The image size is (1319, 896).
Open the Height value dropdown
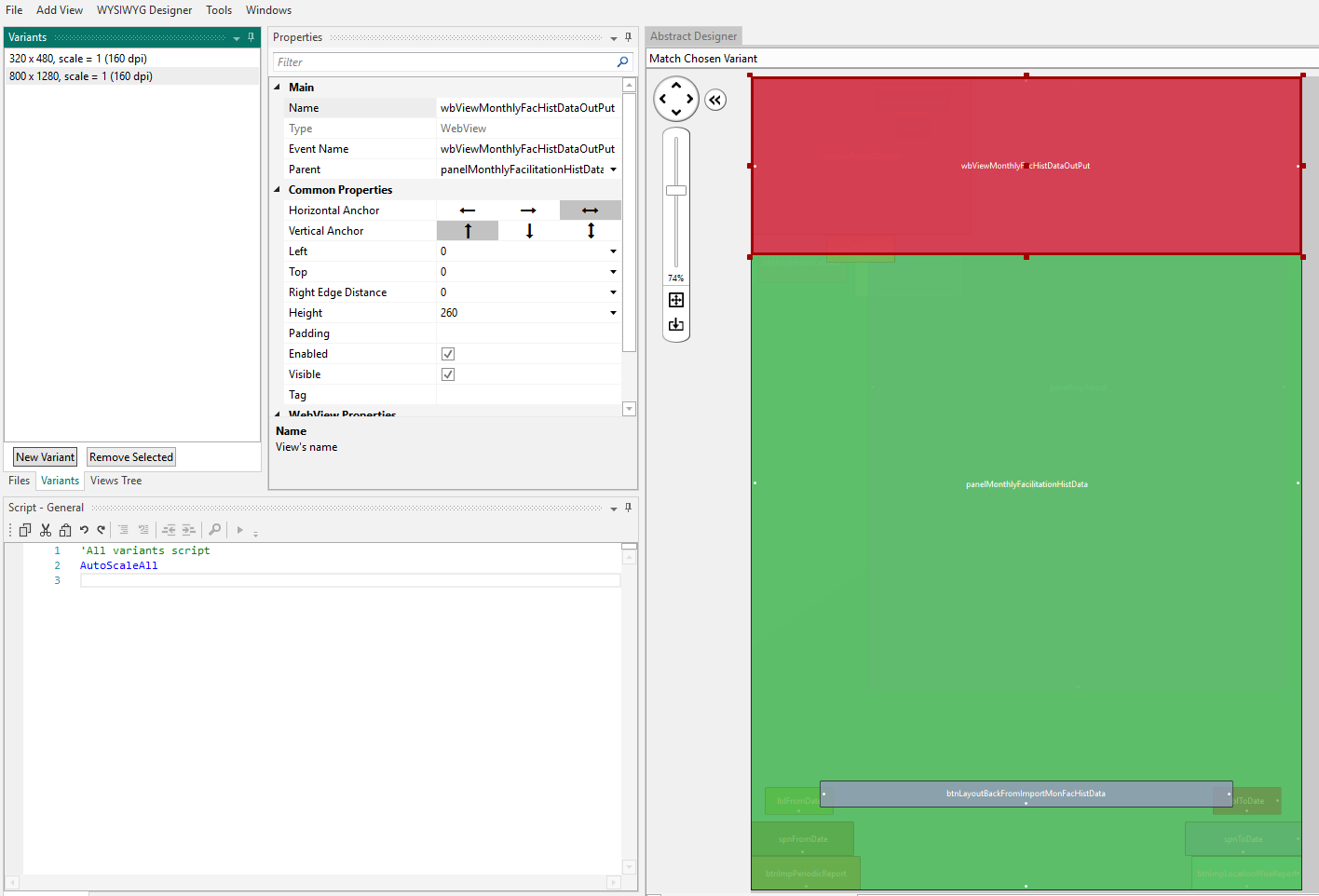point(613,312)
